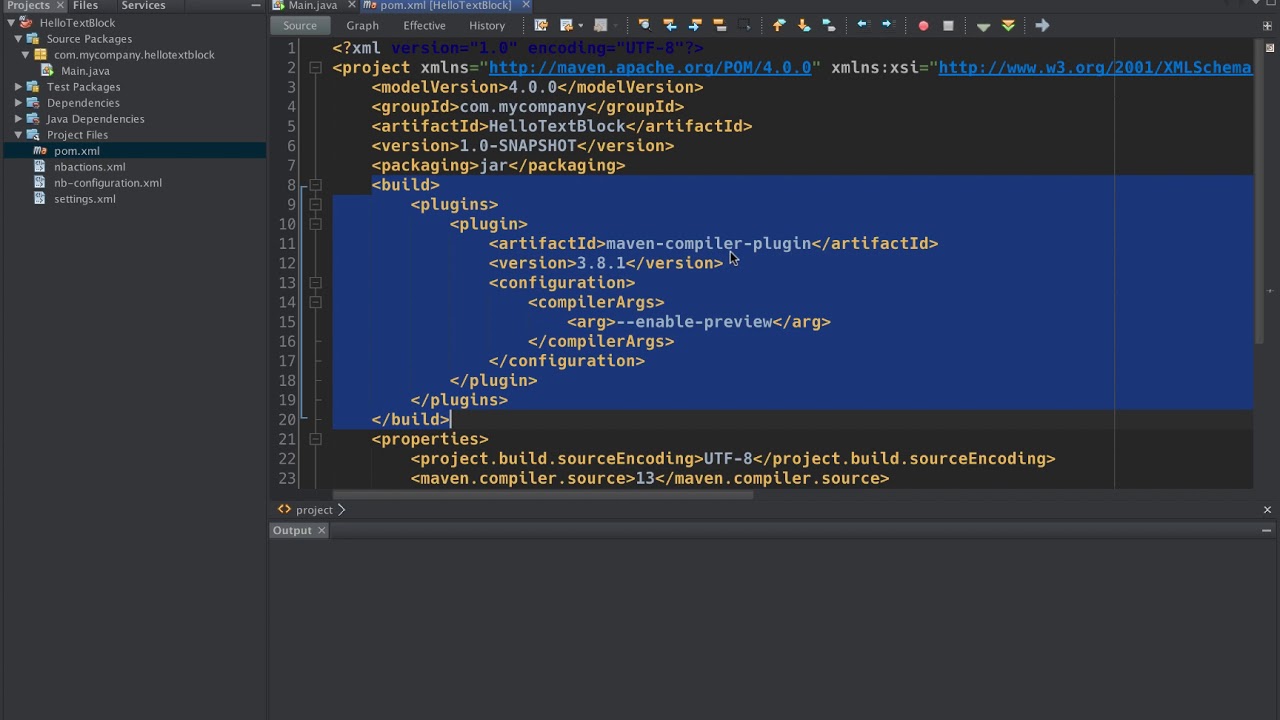This screenshot has height=720, width=1280.
Task: Select the pom.xml [HelloTextBlock] editor tab
Action: pos(445,5)
